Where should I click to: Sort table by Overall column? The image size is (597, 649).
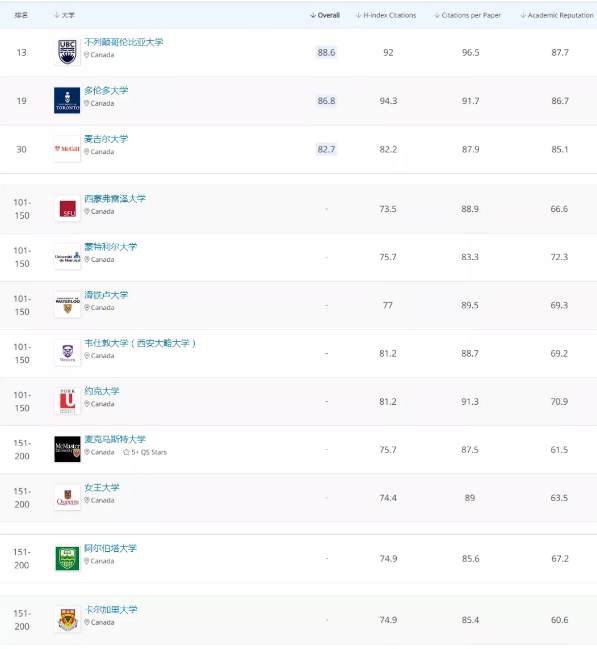click(x=325, y=15)
